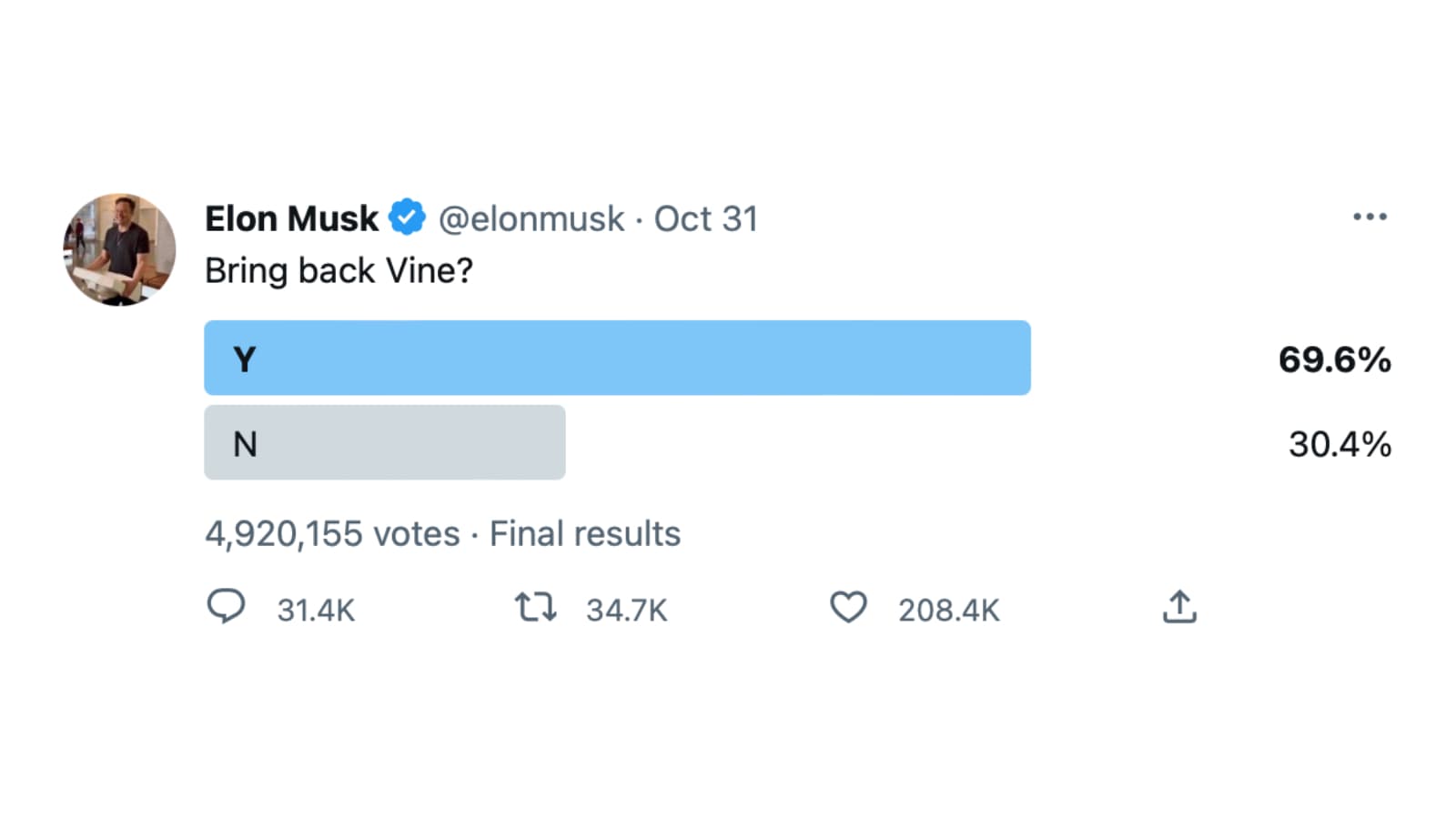
Task: Click the 34.7K retweets count
Action: pyautogui.click(x=626, y=610)
